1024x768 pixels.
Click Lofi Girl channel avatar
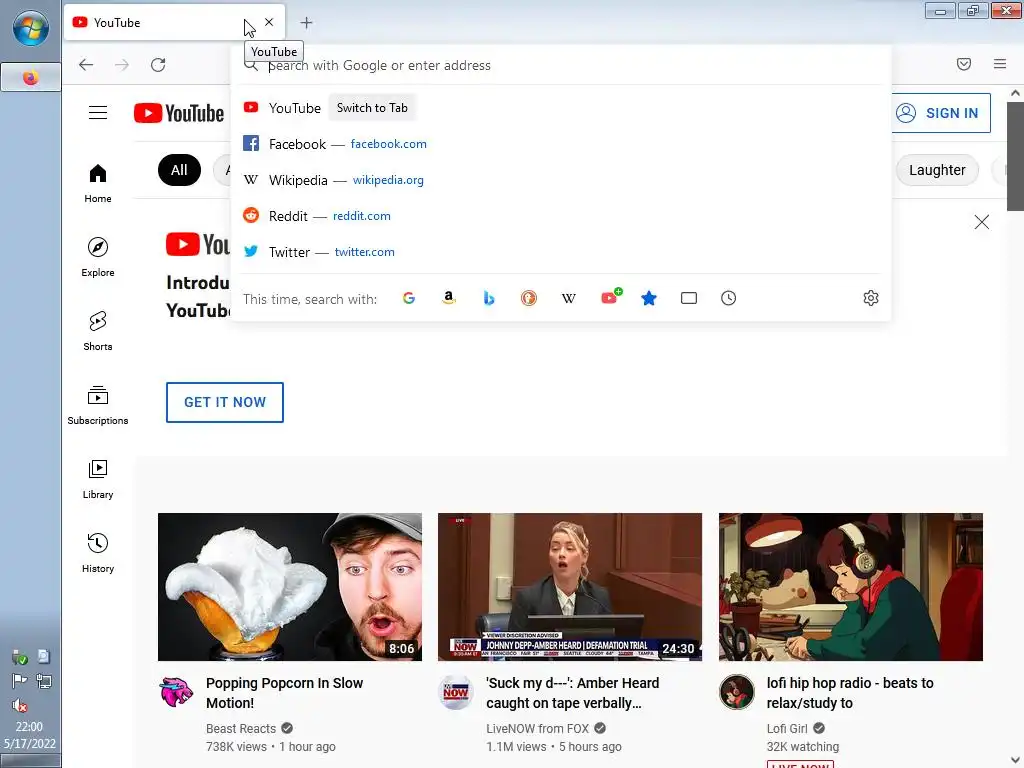point(737,692)
